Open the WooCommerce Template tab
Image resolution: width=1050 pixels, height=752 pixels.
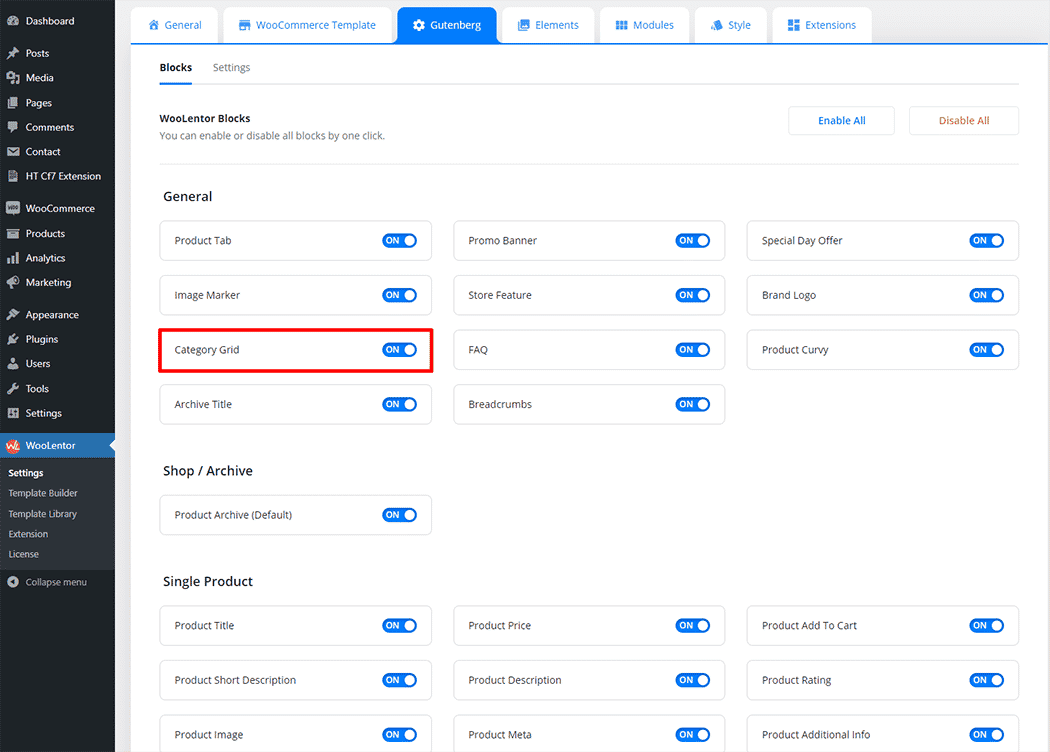306,25
